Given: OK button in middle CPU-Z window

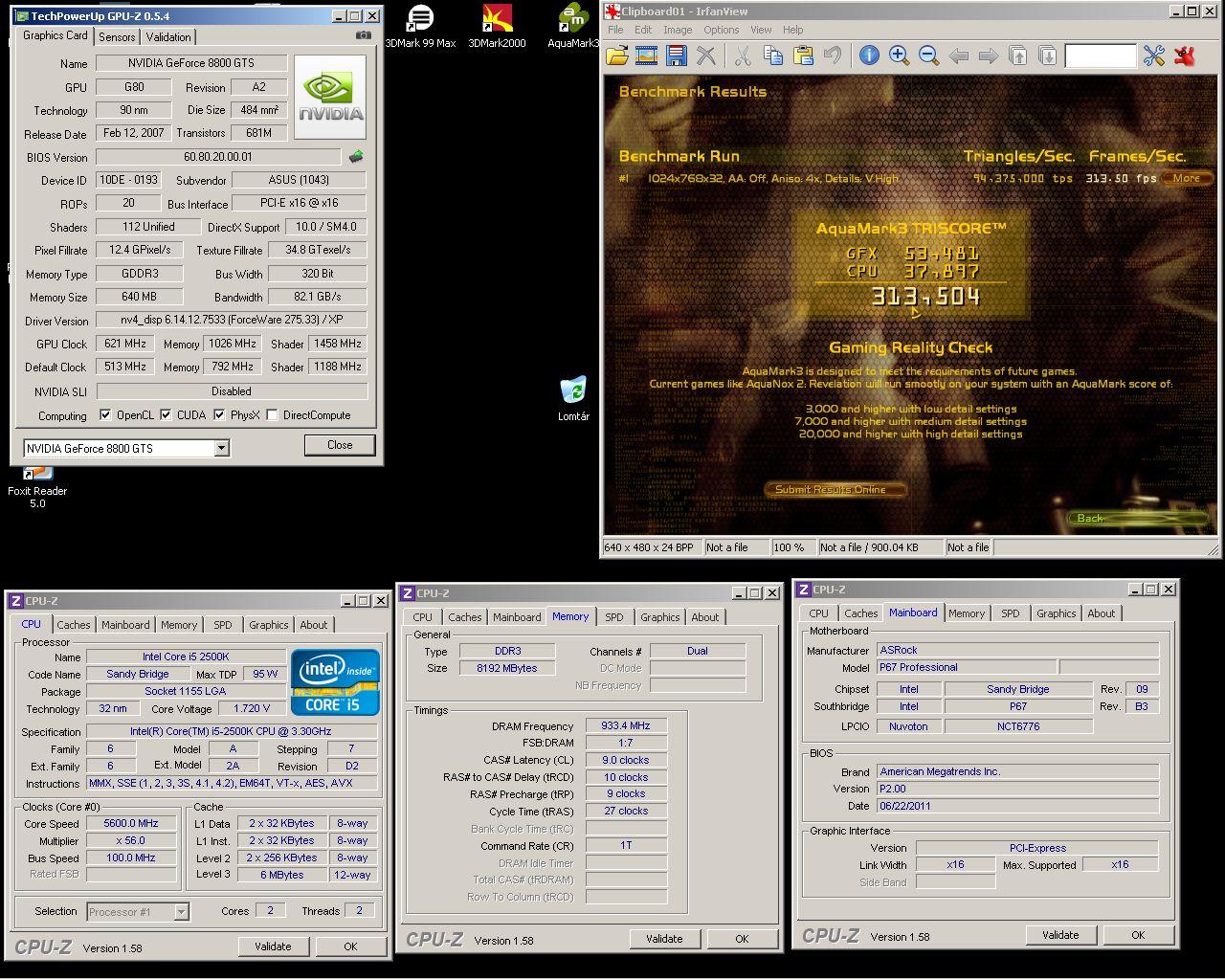Looking at the screenshot, I should click(x=742, y=939).
